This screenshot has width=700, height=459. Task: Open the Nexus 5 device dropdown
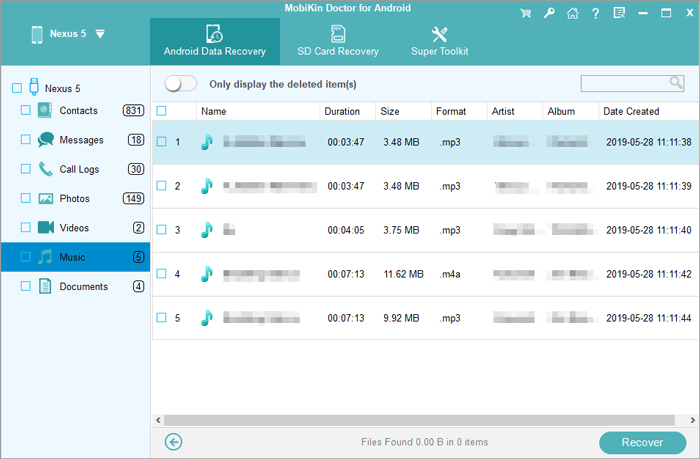100,34
